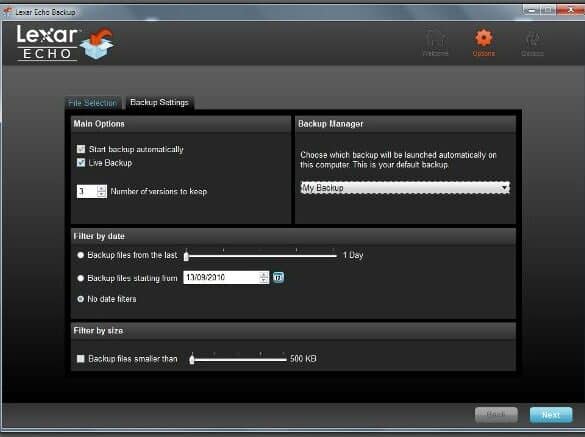Toggle Start backup automatically checkbox

coord(81,149)
